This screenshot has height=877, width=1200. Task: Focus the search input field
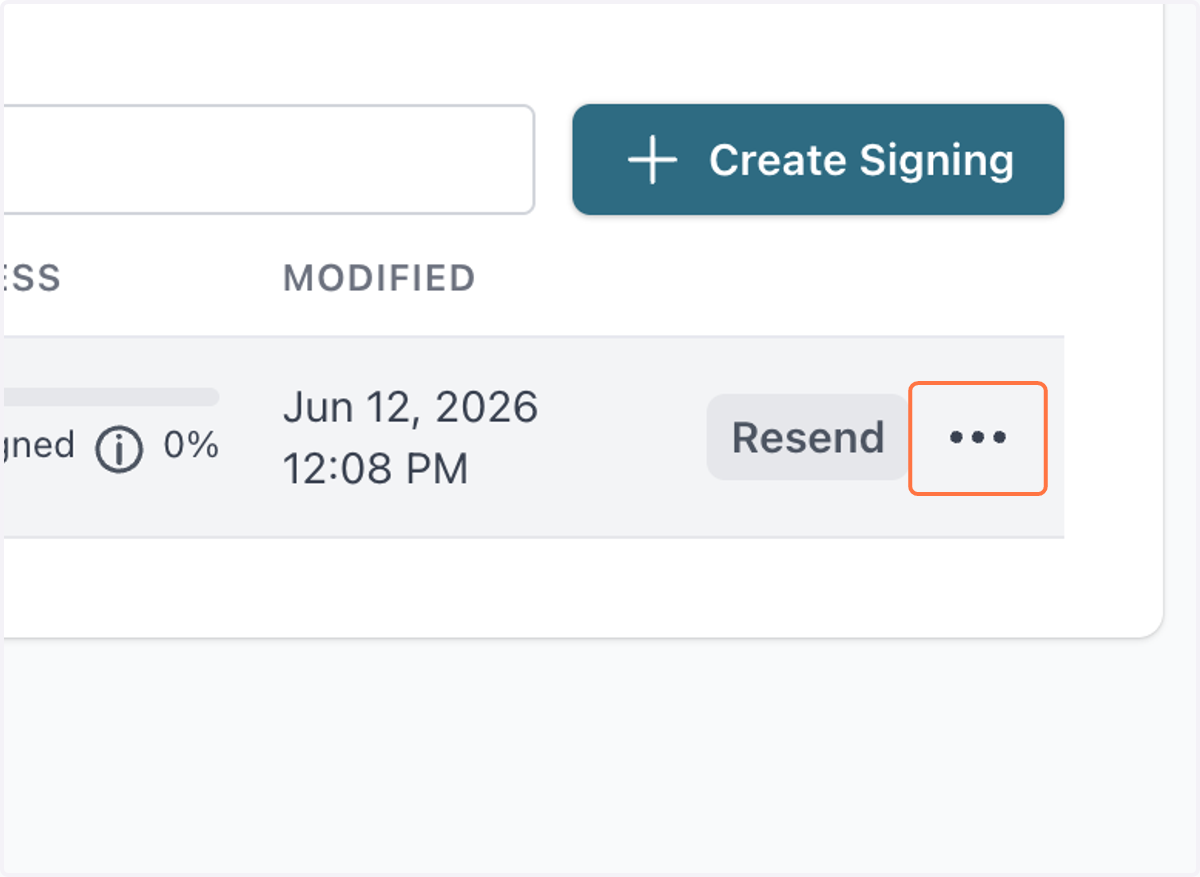pyautogui.click(x=268, y=159)
